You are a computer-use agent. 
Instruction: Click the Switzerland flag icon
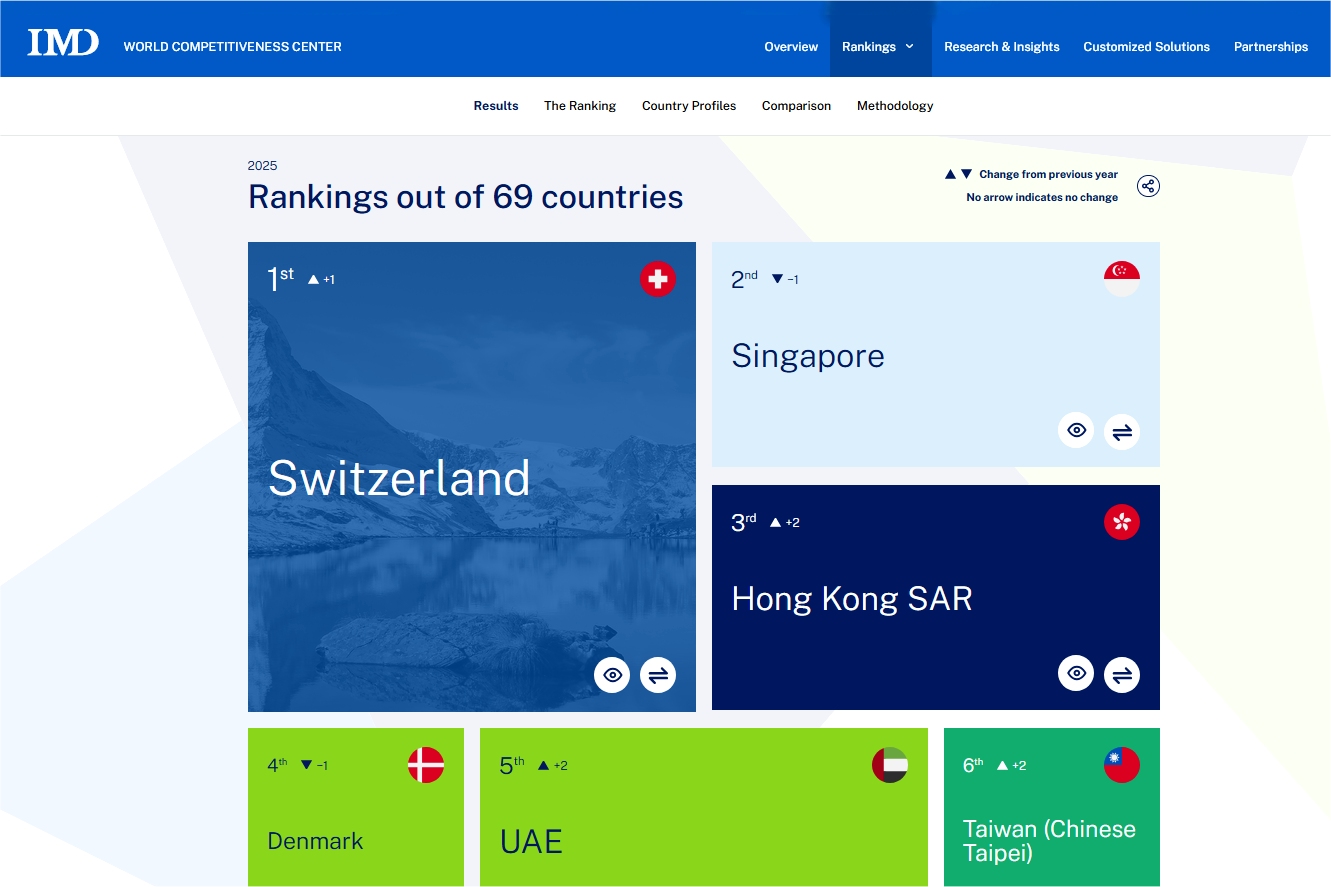point(658,279)
